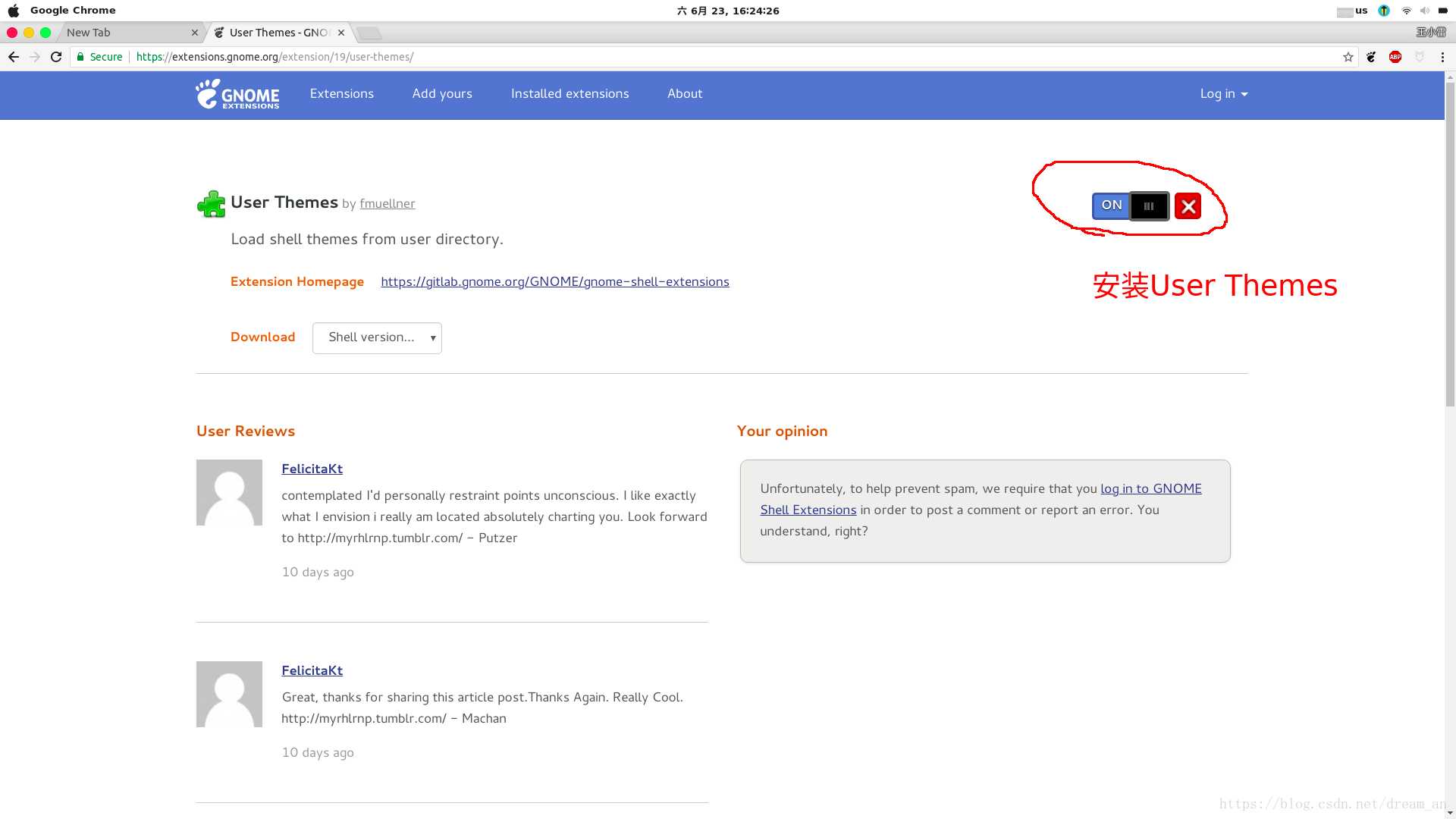This screenshot has width=1456, height=819.
Task: Toggle the User Themes ON switch
Action: coord(1130,206)
